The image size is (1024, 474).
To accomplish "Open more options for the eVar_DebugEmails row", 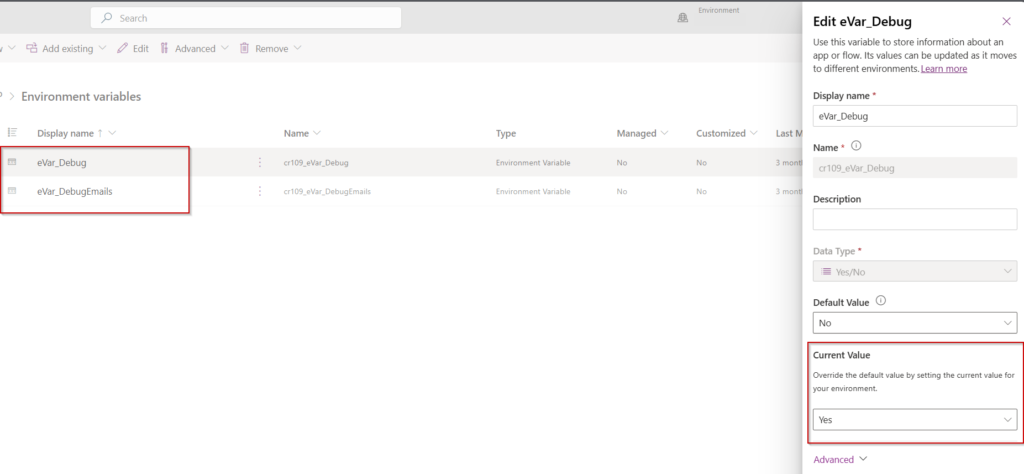I will 260,191.
